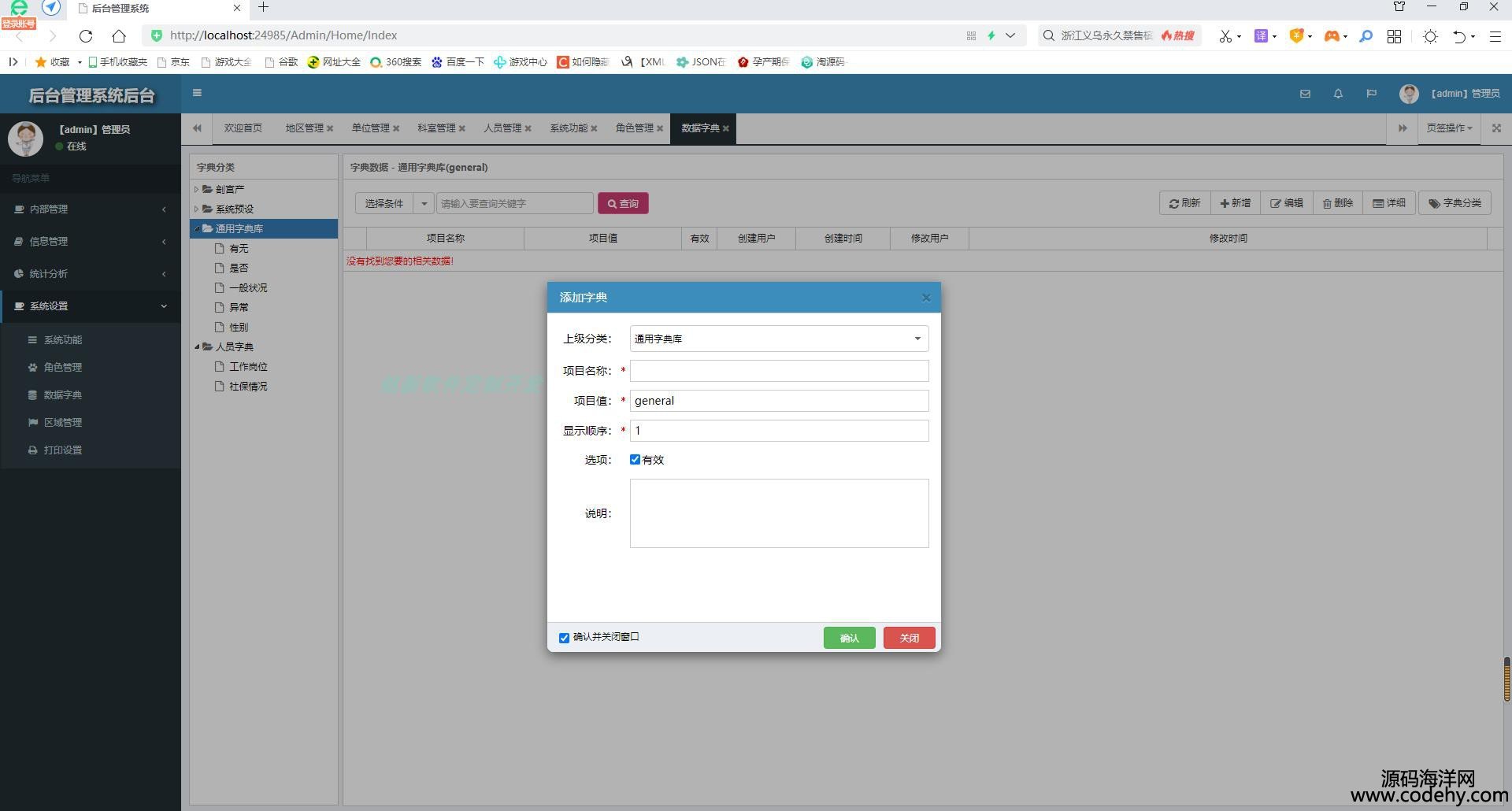
Task: Expand the 系统预设 tree node
Action: pos(196,209)
